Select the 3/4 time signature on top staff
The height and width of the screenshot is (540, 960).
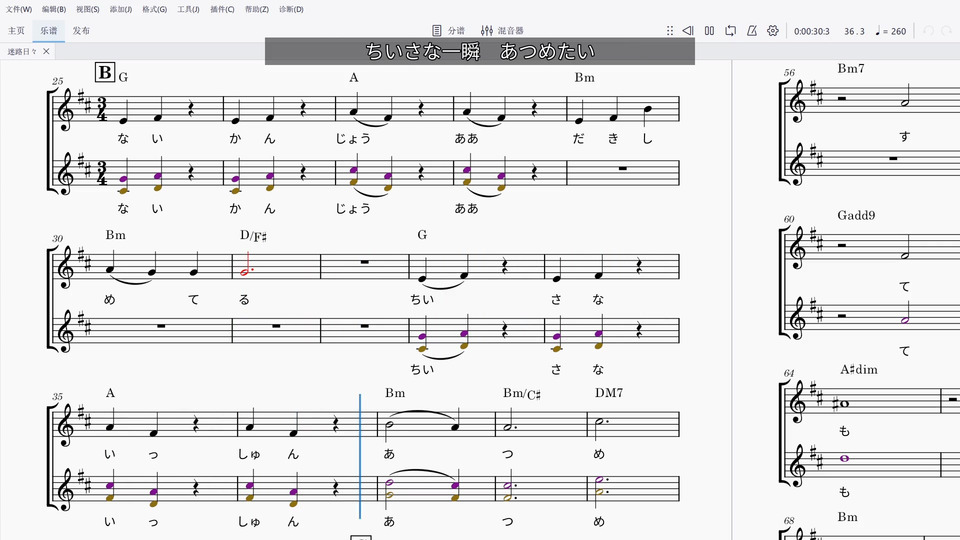point(102,108)
